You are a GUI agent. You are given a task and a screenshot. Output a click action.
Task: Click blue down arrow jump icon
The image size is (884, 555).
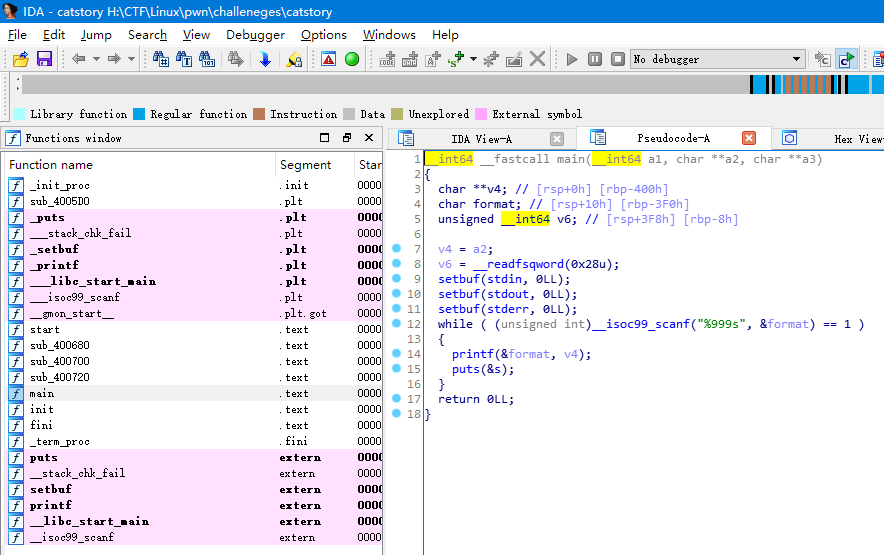pyautogui.click(x=265, y=59)
